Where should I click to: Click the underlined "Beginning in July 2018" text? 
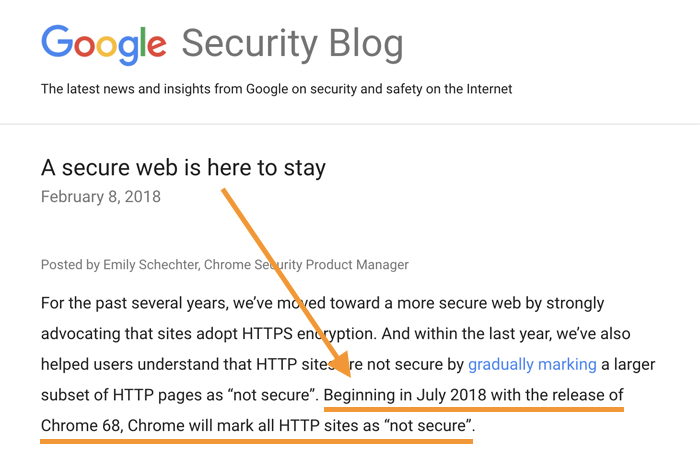coord(405,396)
